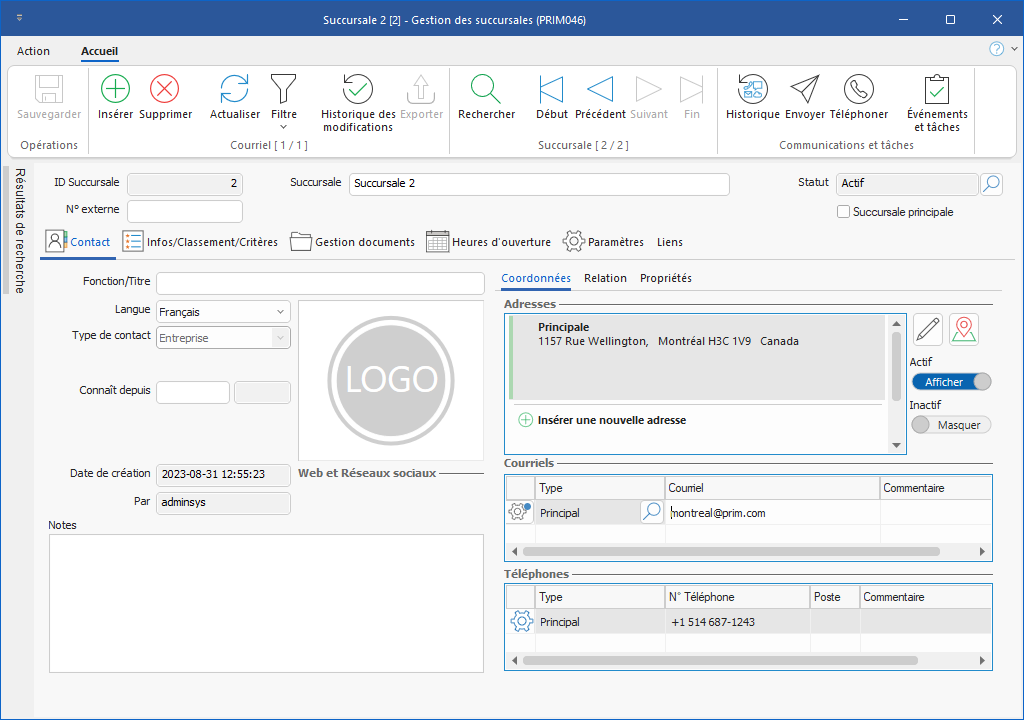Show address on map with pin icon
Image resolution: width=1024 pixels, height=720 pixels.
963,329
